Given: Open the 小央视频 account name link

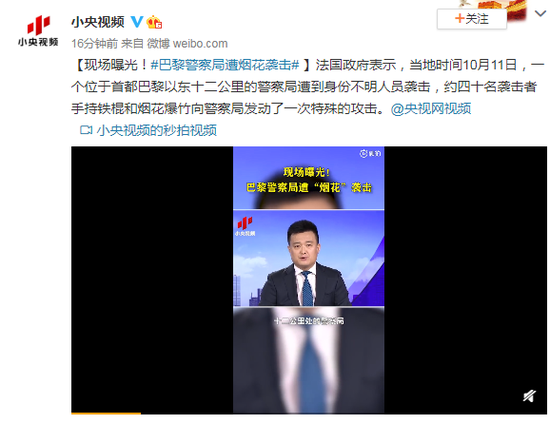Looking at the screenshot, I should coord(98,22).
